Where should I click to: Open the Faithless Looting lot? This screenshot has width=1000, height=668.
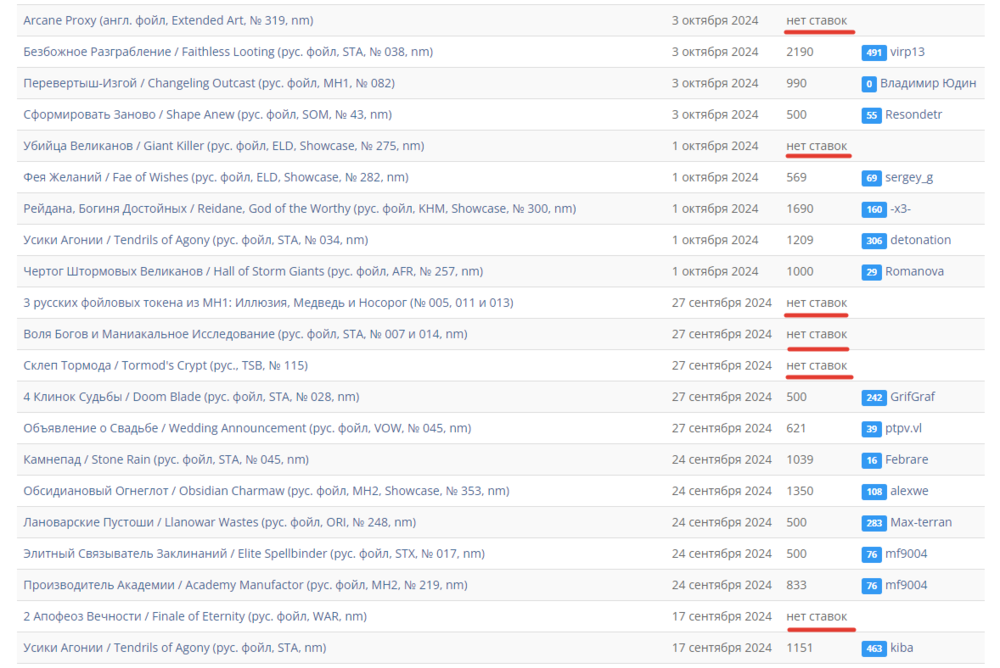click(227, 51)
